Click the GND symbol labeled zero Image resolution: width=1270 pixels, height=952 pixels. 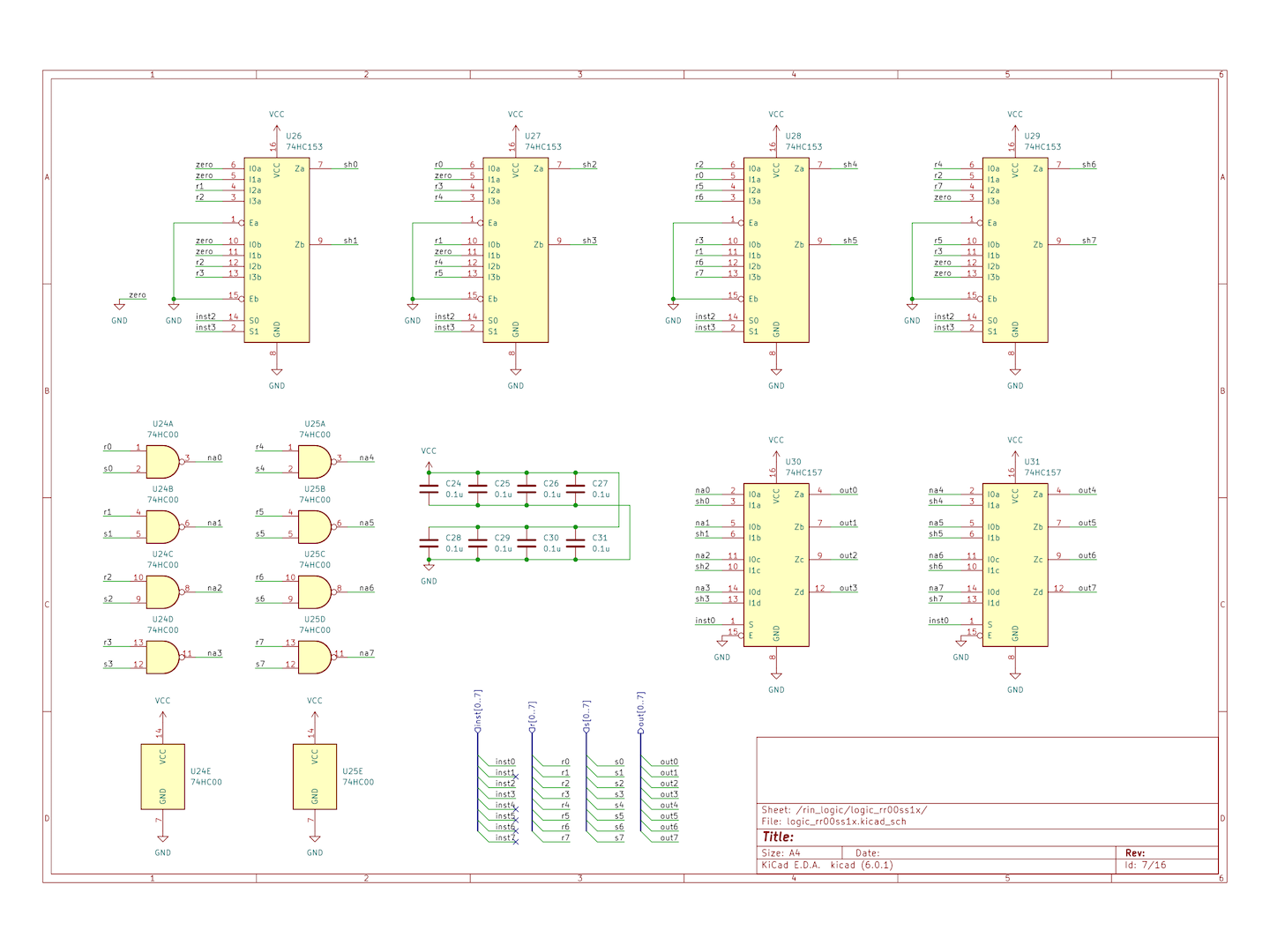(x=119, y=306)
